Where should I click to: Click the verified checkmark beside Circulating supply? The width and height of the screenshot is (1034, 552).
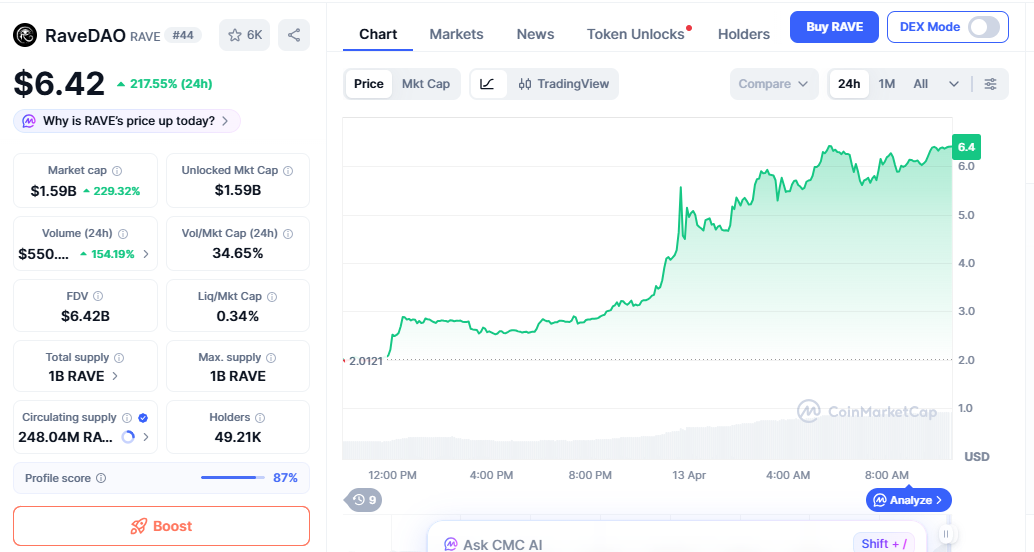point(143,417)
